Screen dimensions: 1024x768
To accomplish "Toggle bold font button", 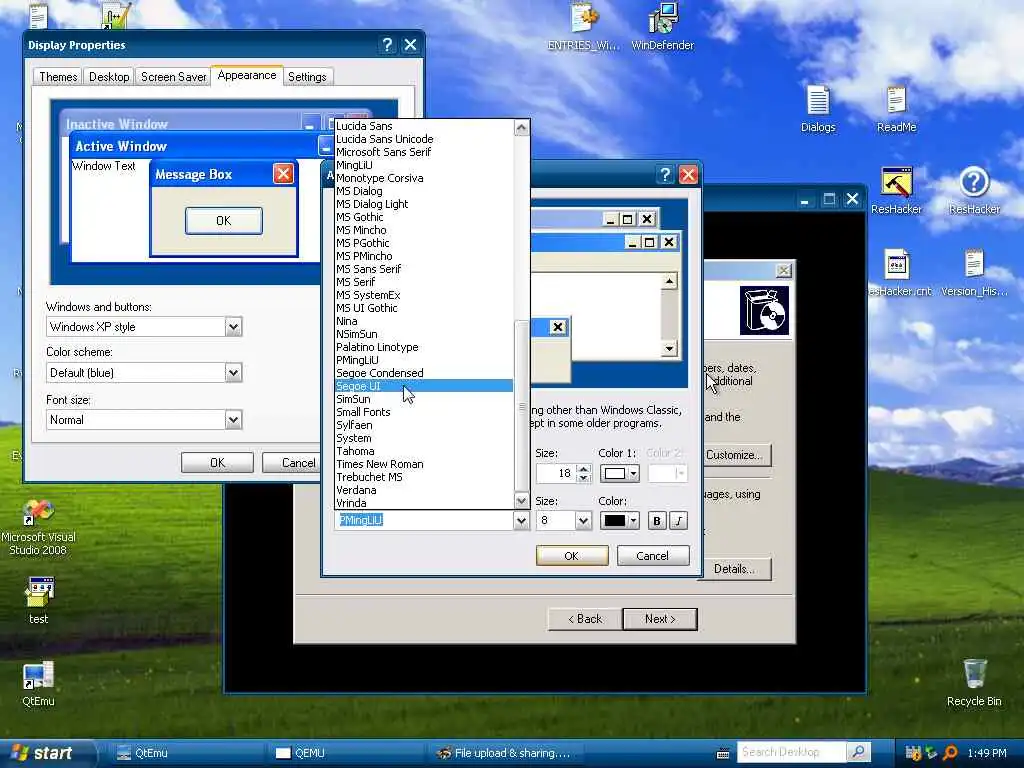I will [x=656, y=520].
